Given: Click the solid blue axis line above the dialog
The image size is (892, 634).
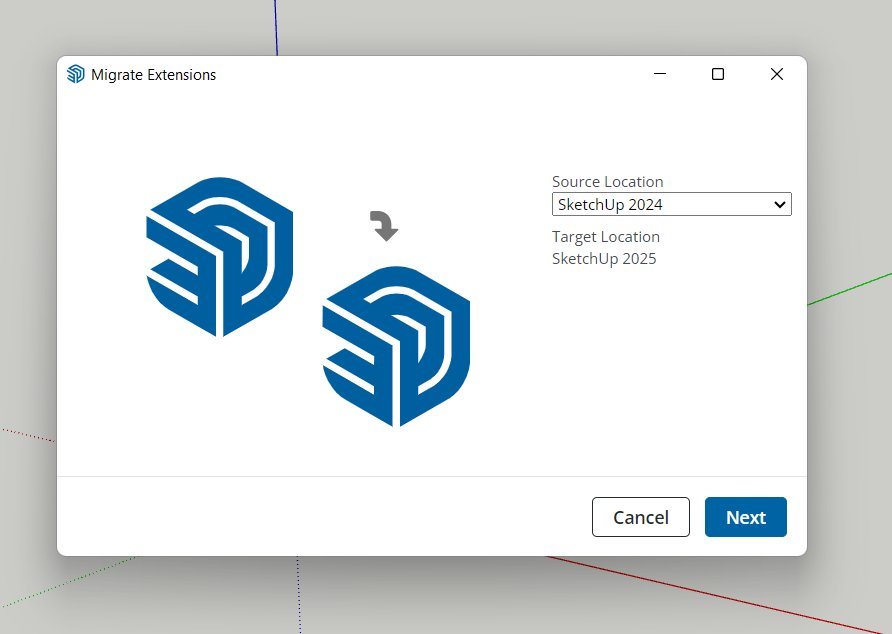Looking at the screenshot, I should (276, 28).
